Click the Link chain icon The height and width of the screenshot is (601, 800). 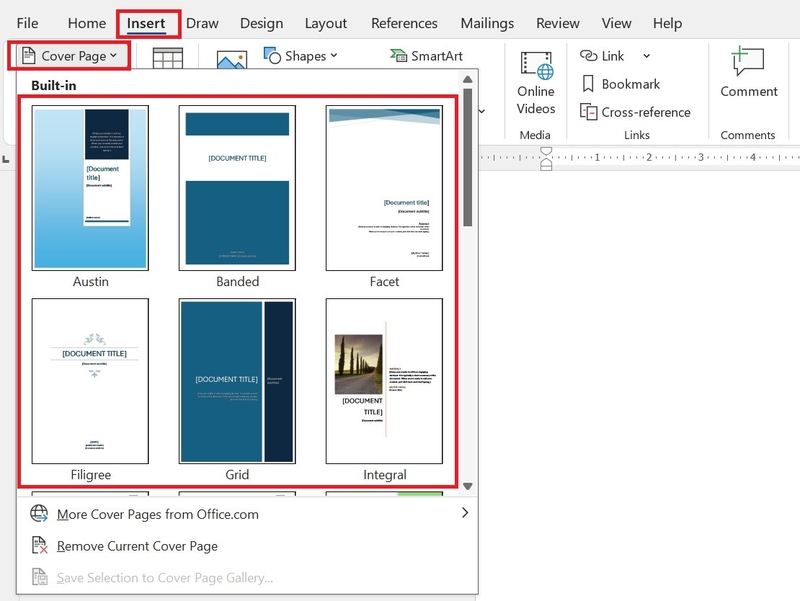pyautogui.click(x=588, y=56)
